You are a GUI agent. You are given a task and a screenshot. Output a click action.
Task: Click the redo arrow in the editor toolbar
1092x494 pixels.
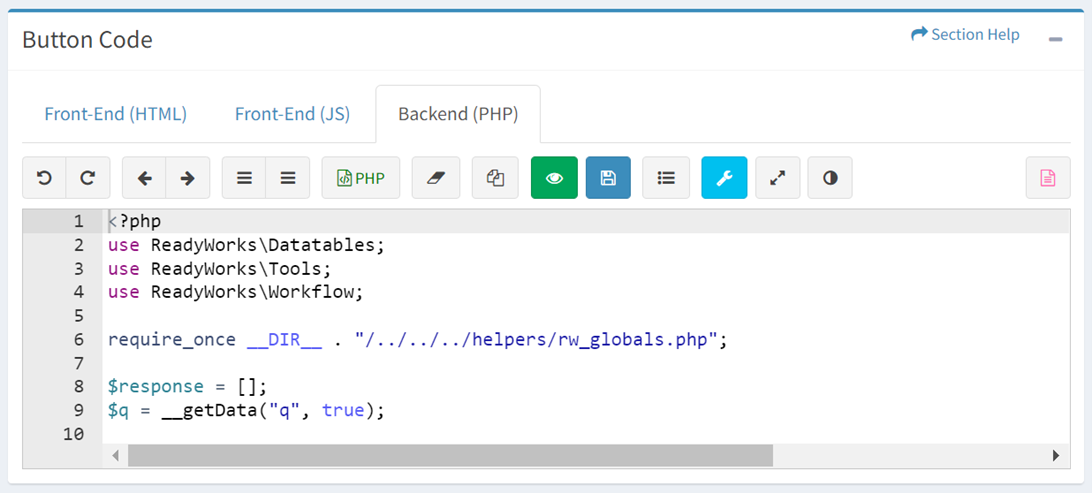coord(88,178)
